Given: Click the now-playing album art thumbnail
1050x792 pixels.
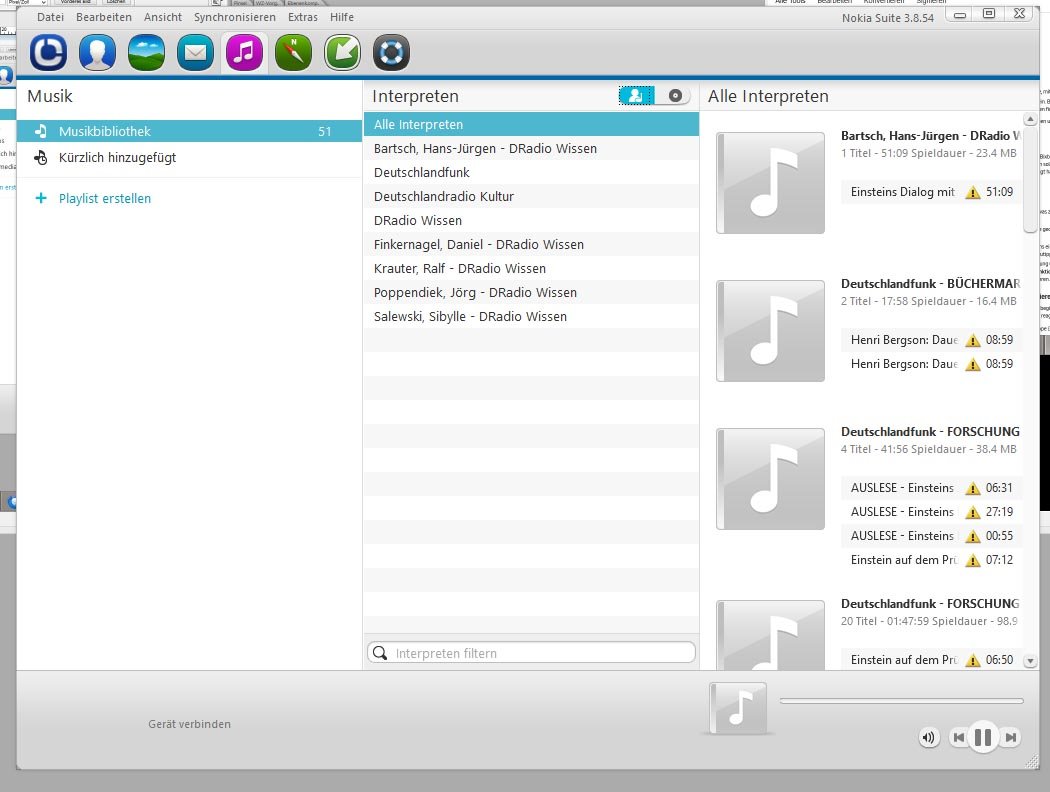Looking at the screenshot, I should click(x=738, y=708).
